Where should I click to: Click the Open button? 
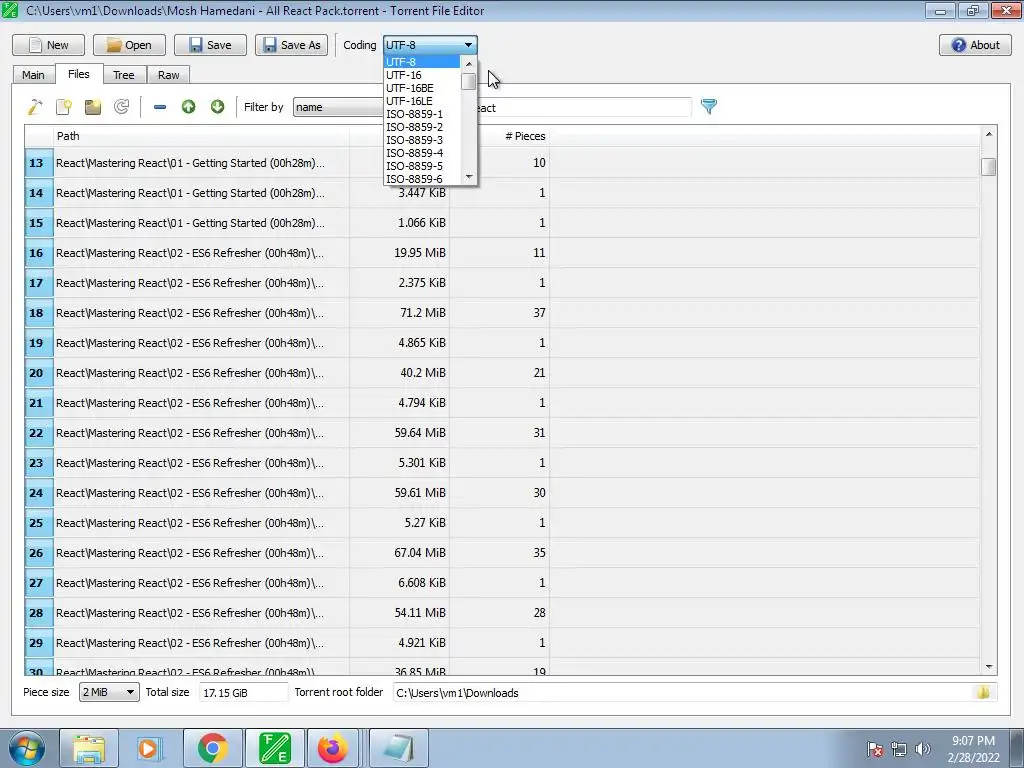click(129, 45)
